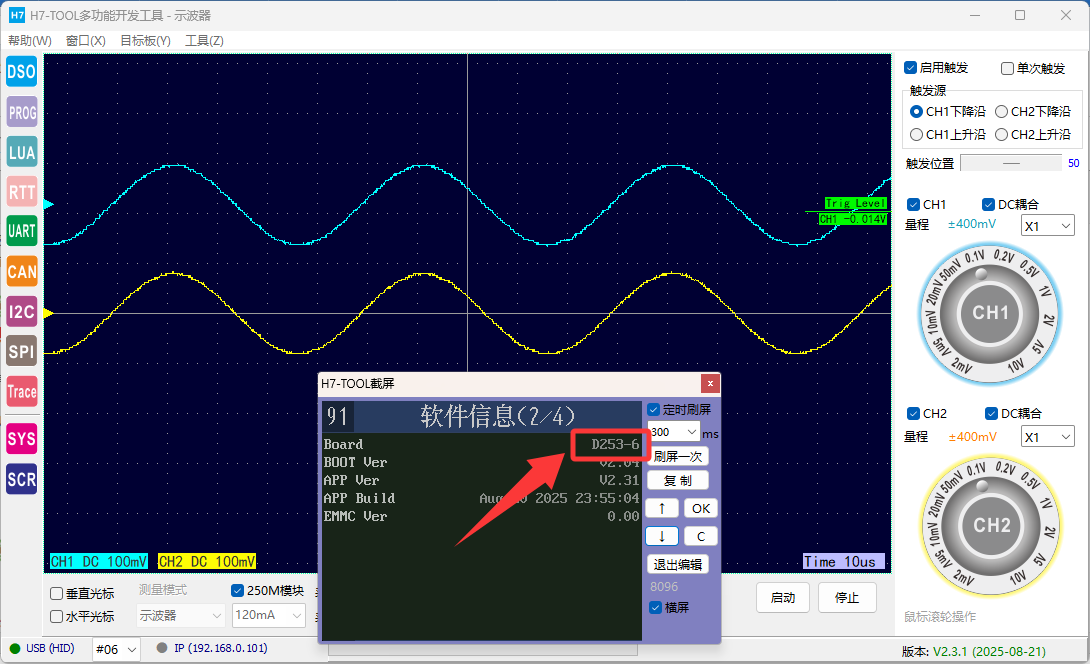The height and width of the screenshot is (664, 1090).
Task: Toggle 定时刷屏 timed refresh checkbox
Action: [654, 410]
